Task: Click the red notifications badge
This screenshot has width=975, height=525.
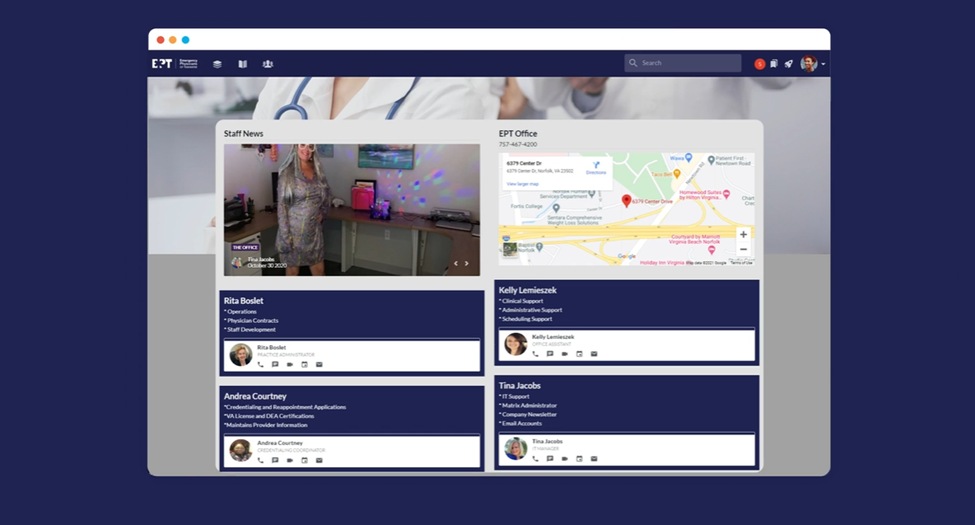Action: 759,64
